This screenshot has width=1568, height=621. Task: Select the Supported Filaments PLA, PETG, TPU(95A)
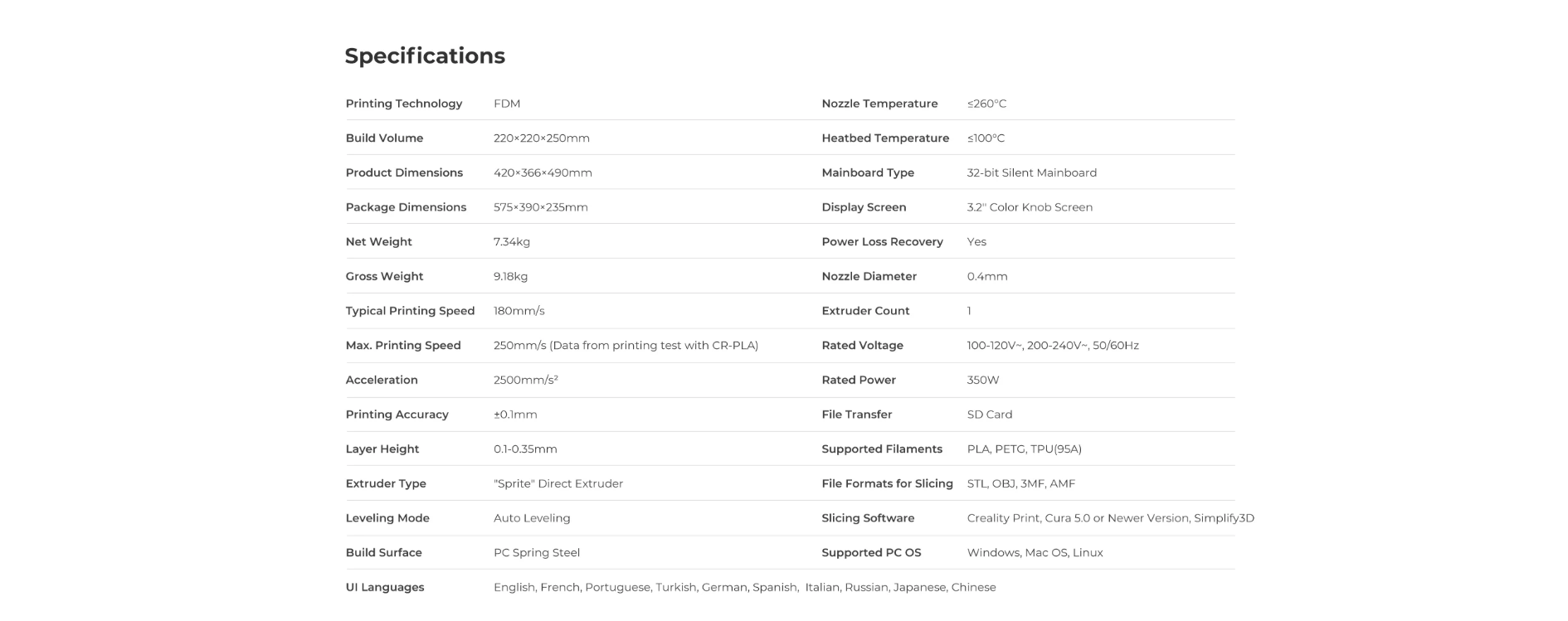click(x=1025, y=449)
